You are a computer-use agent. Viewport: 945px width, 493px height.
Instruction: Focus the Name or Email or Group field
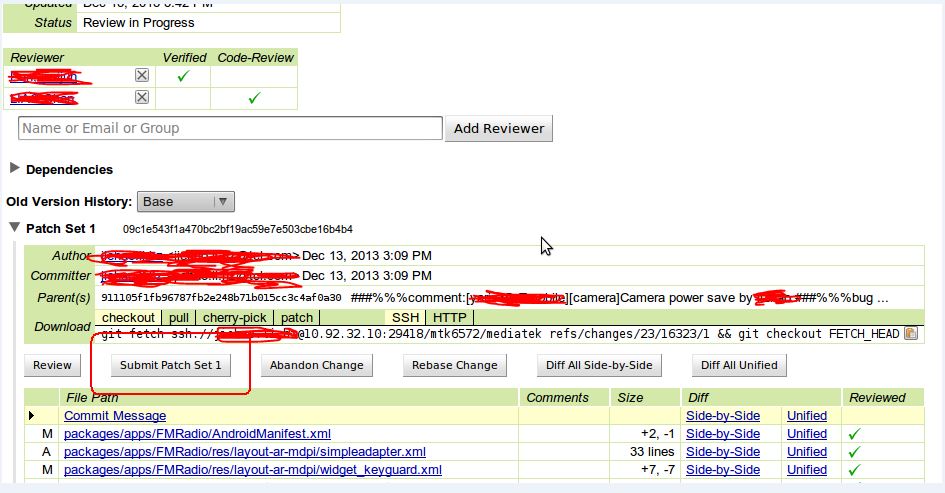coord(230,128)
